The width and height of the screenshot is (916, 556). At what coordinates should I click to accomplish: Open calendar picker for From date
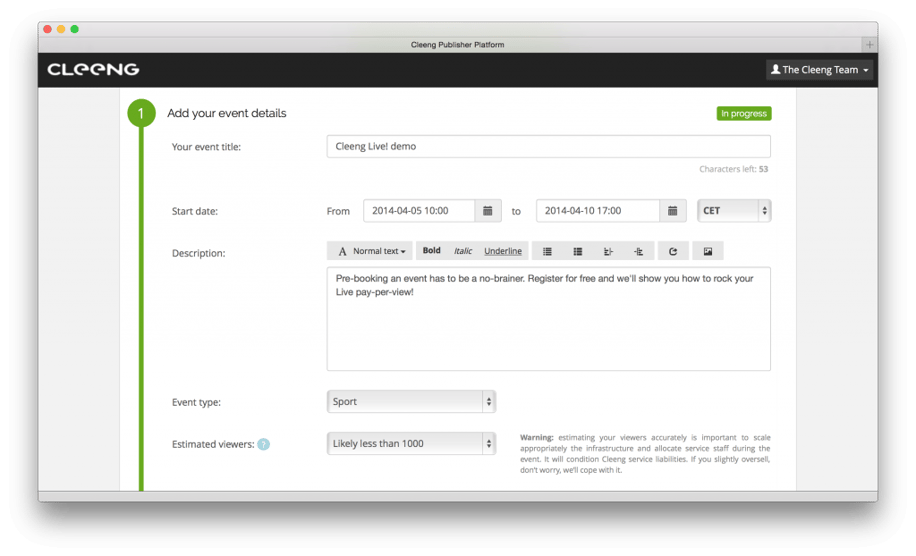(488, 211)
